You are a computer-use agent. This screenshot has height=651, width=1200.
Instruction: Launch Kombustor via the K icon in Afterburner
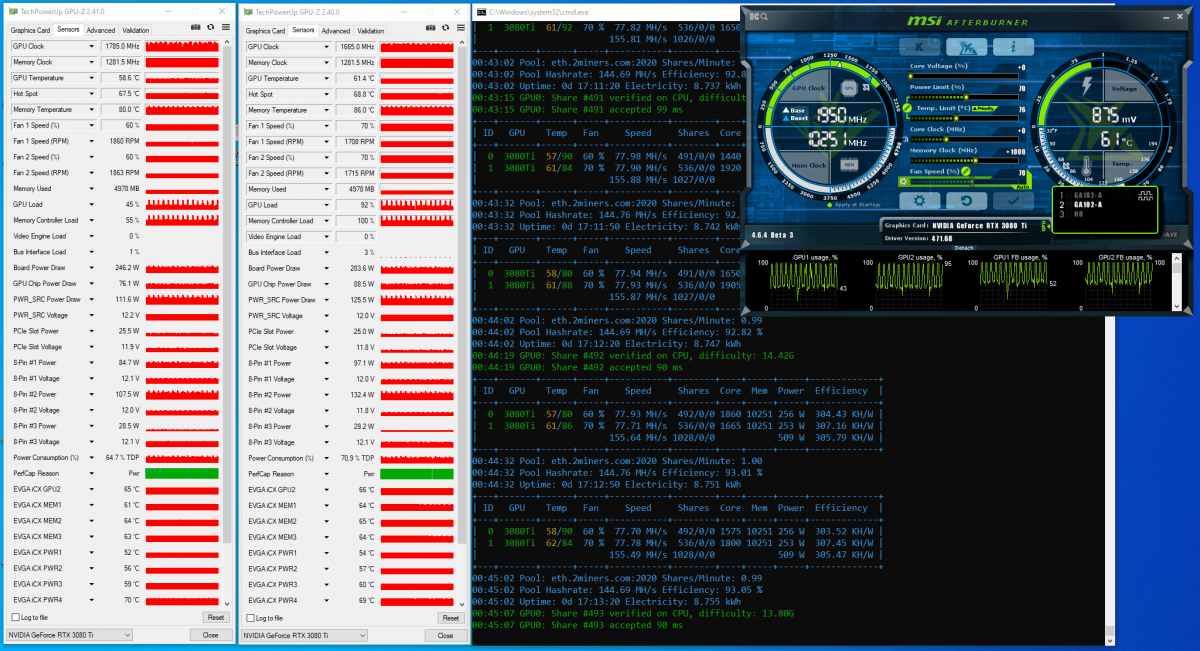[x=919, y=46]
